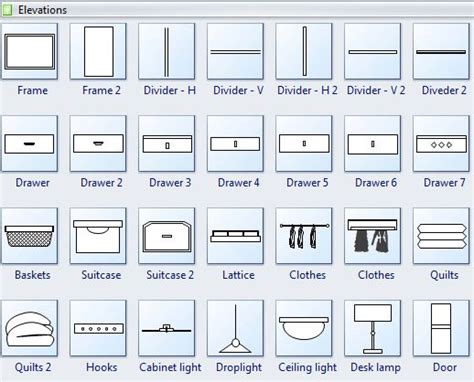Select the Suitcase 2 shape
Screen dimensions: 474x382
tap(167, 236)
